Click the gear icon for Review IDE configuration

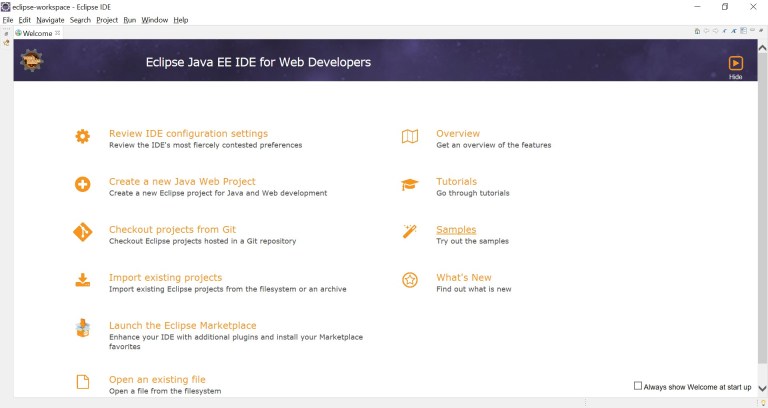[x=83, y=137]
